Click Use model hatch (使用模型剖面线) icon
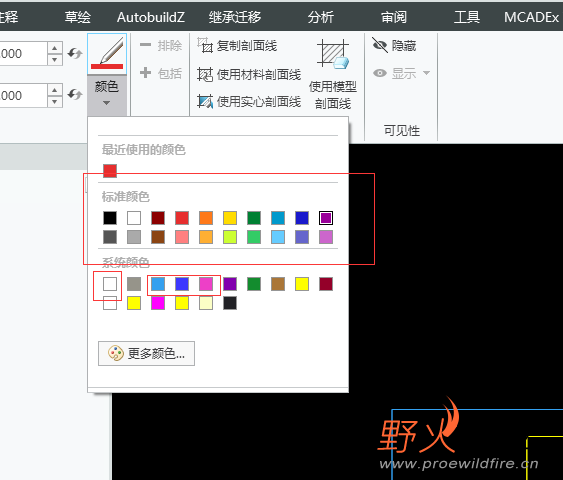The image size is (563, 480). click(333, 54)
